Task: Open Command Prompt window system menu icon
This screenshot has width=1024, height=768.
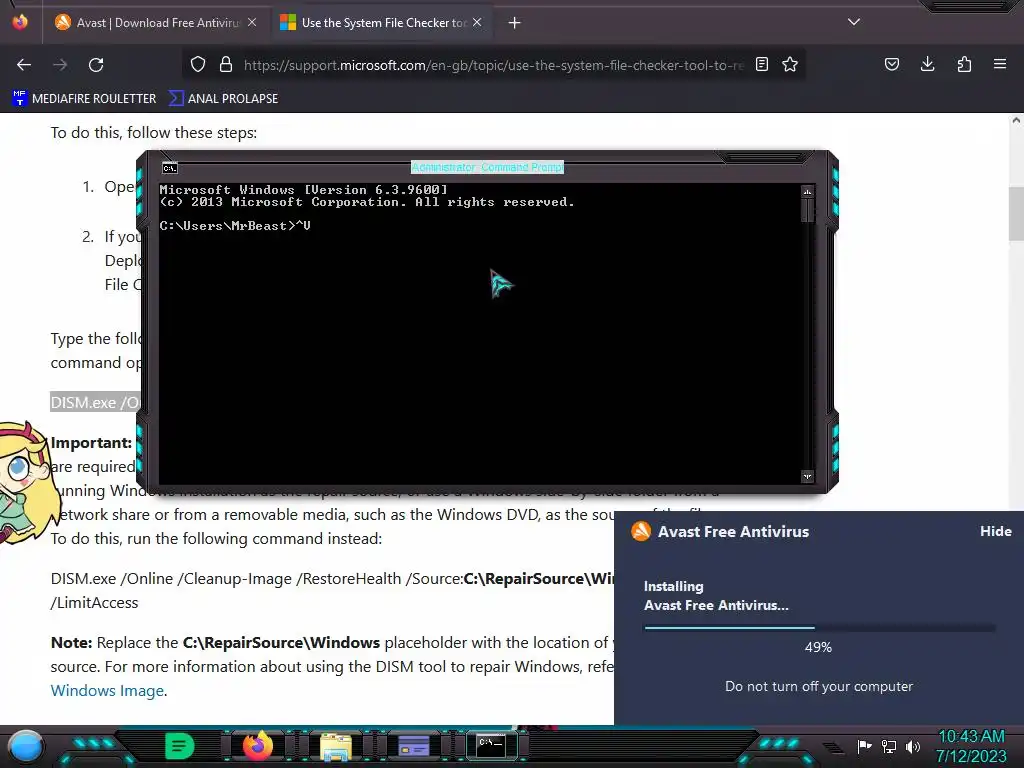Action: click(170, 168)
